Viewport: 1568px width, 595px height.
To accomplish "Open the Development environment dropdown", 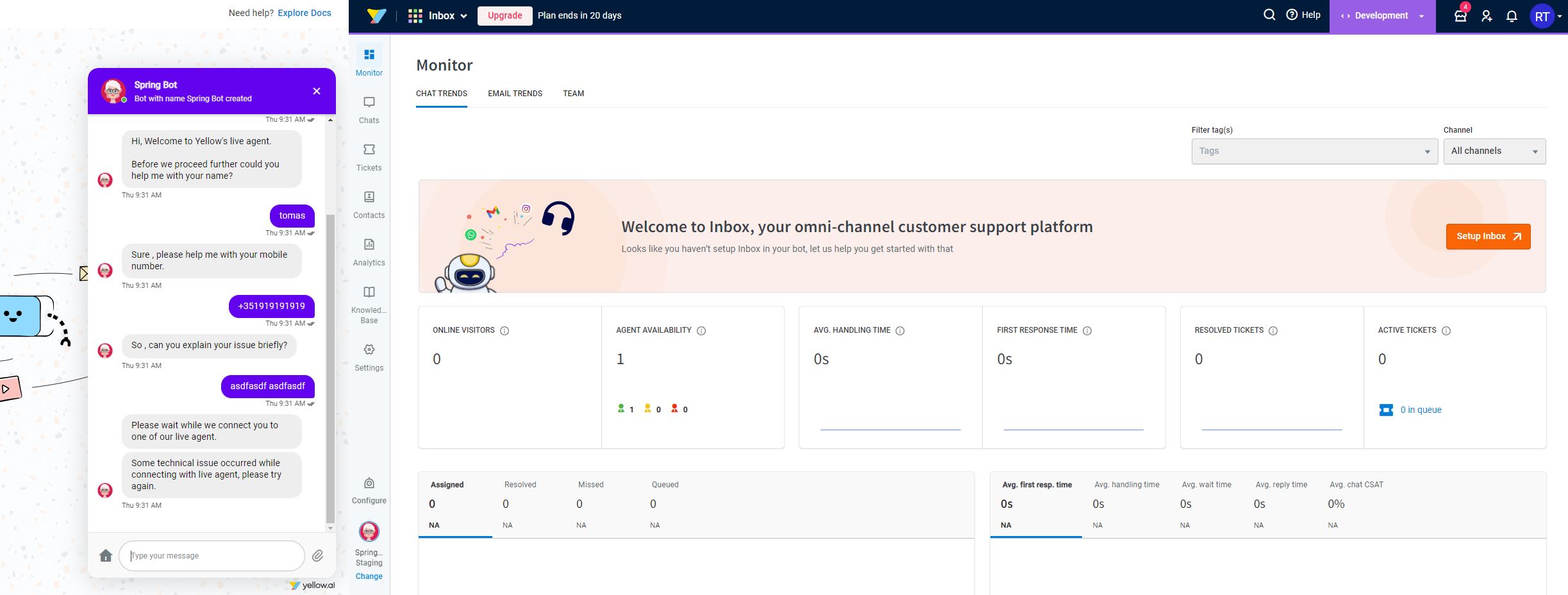I will [x=1383, y=15].
